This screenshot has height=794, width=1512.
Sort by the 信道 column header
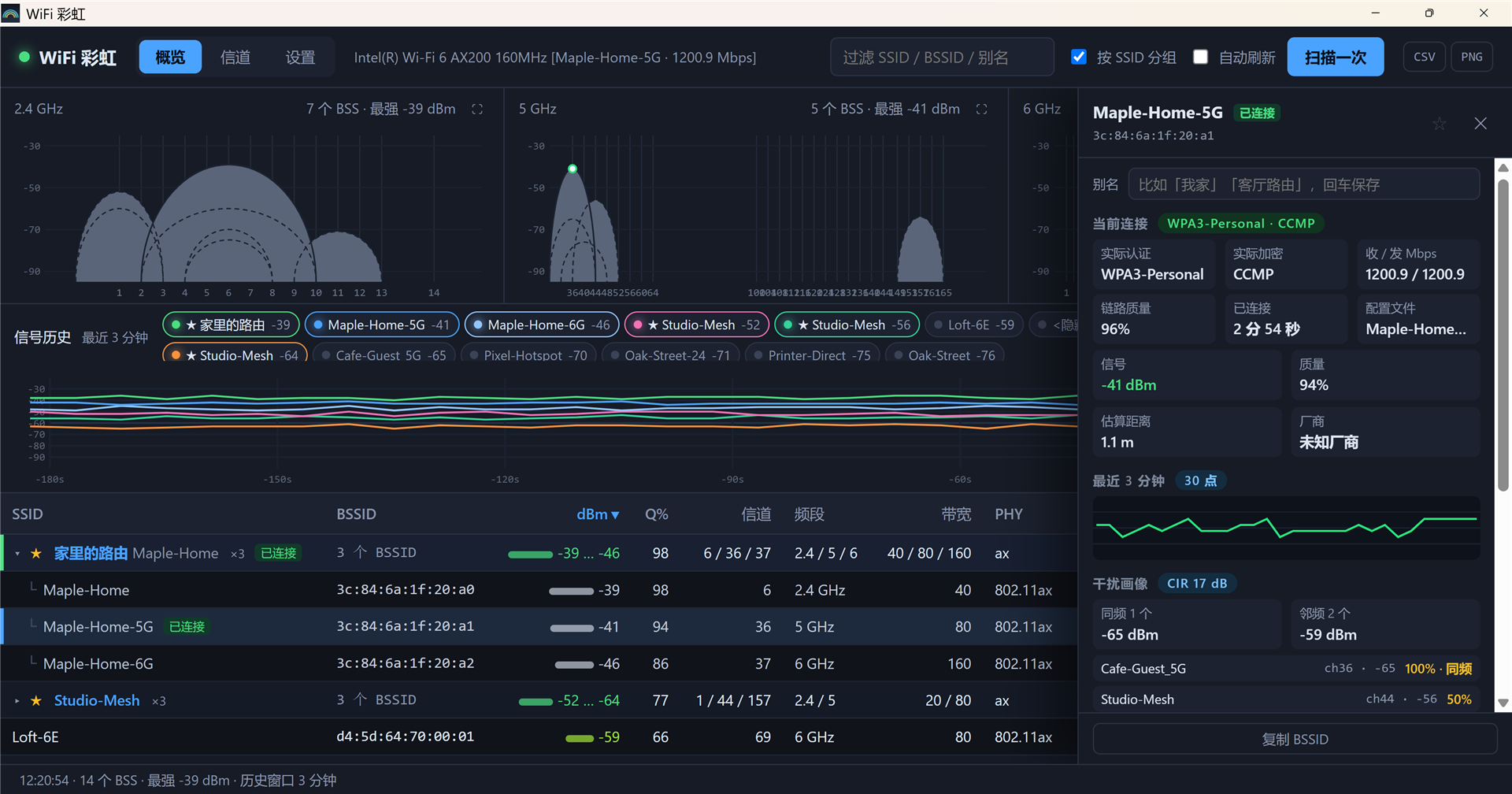tap(756, 514)
